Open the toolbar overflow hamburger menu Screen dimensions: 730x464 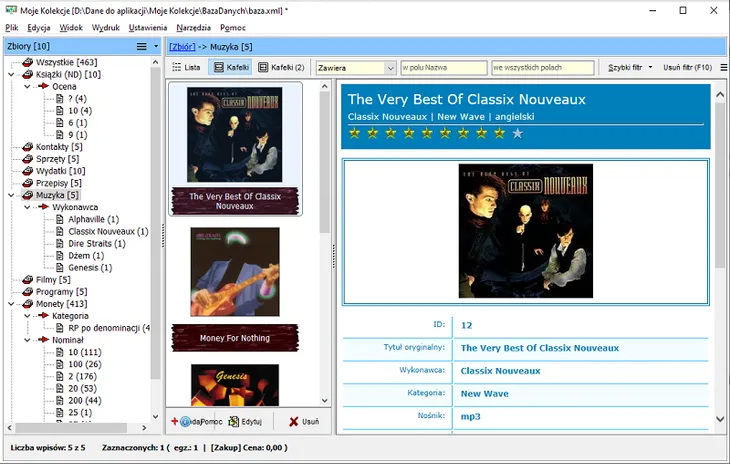[724, 67]
